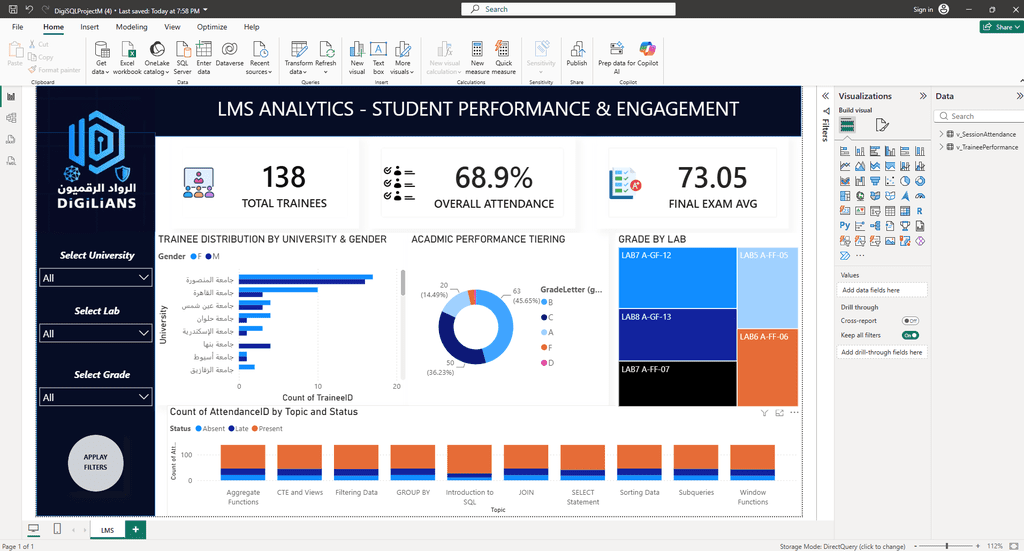Open the Optimize ribbon tab
Viewport: 1024px width, 551px height.
[212, 27]
